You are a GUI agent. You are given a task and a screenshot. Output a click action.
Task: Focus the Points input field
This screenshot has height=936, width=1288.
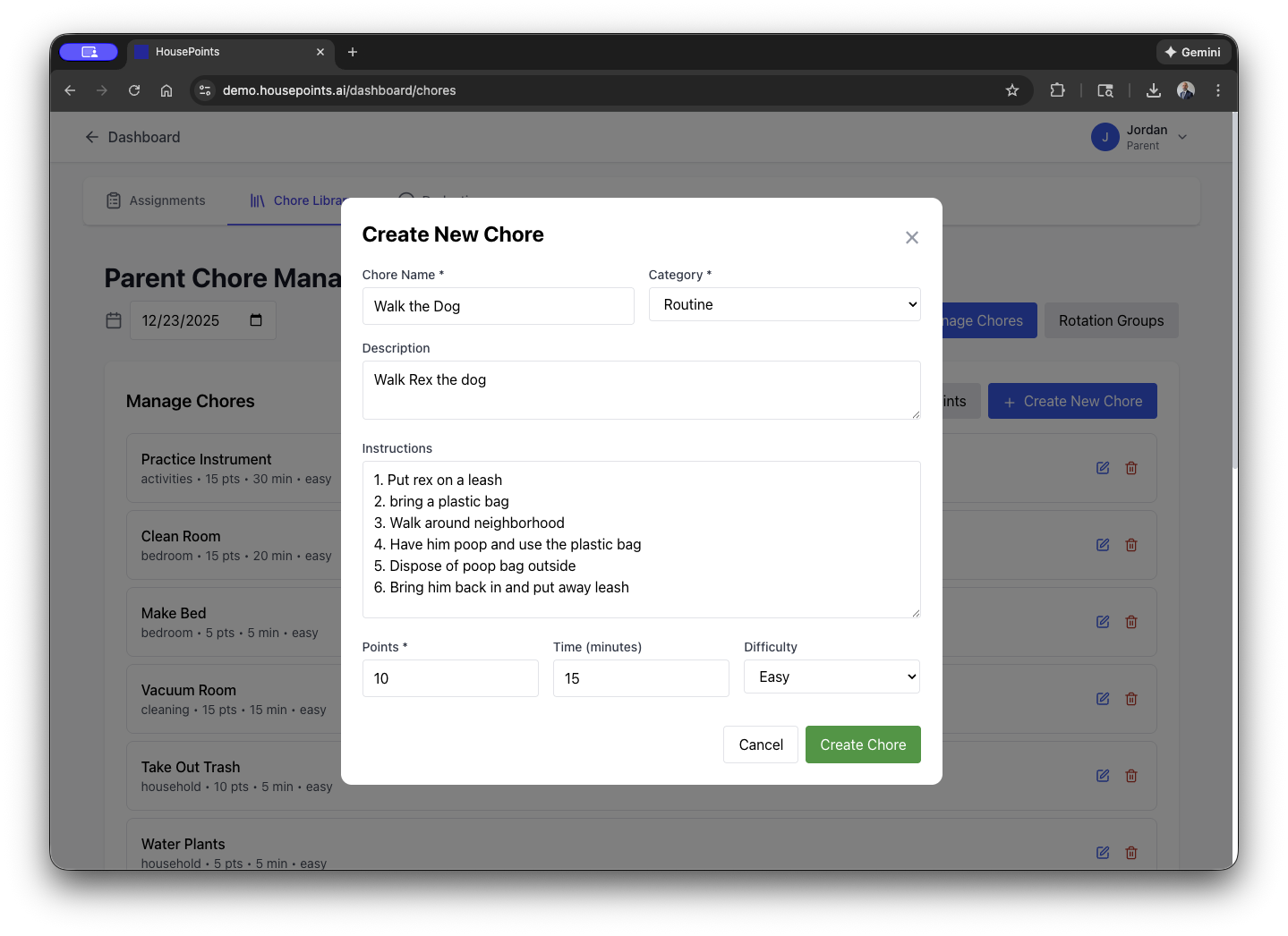tap(450, 678)
